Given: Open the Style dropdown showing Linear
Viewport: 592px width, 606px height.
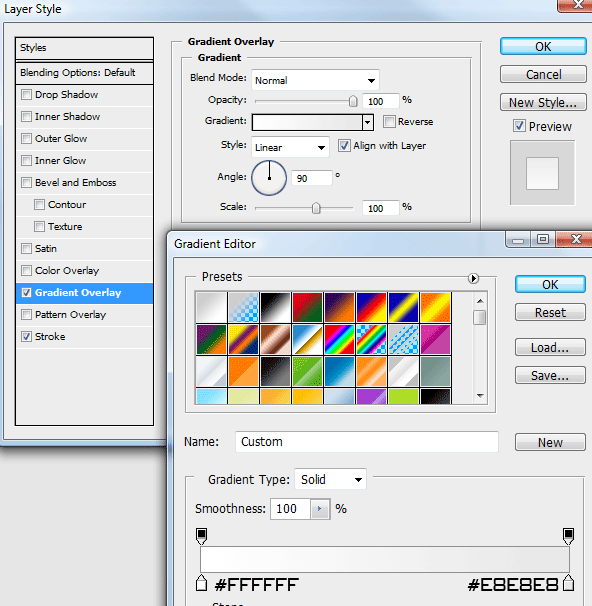Looking at the screenshot, I should [290, 147].
